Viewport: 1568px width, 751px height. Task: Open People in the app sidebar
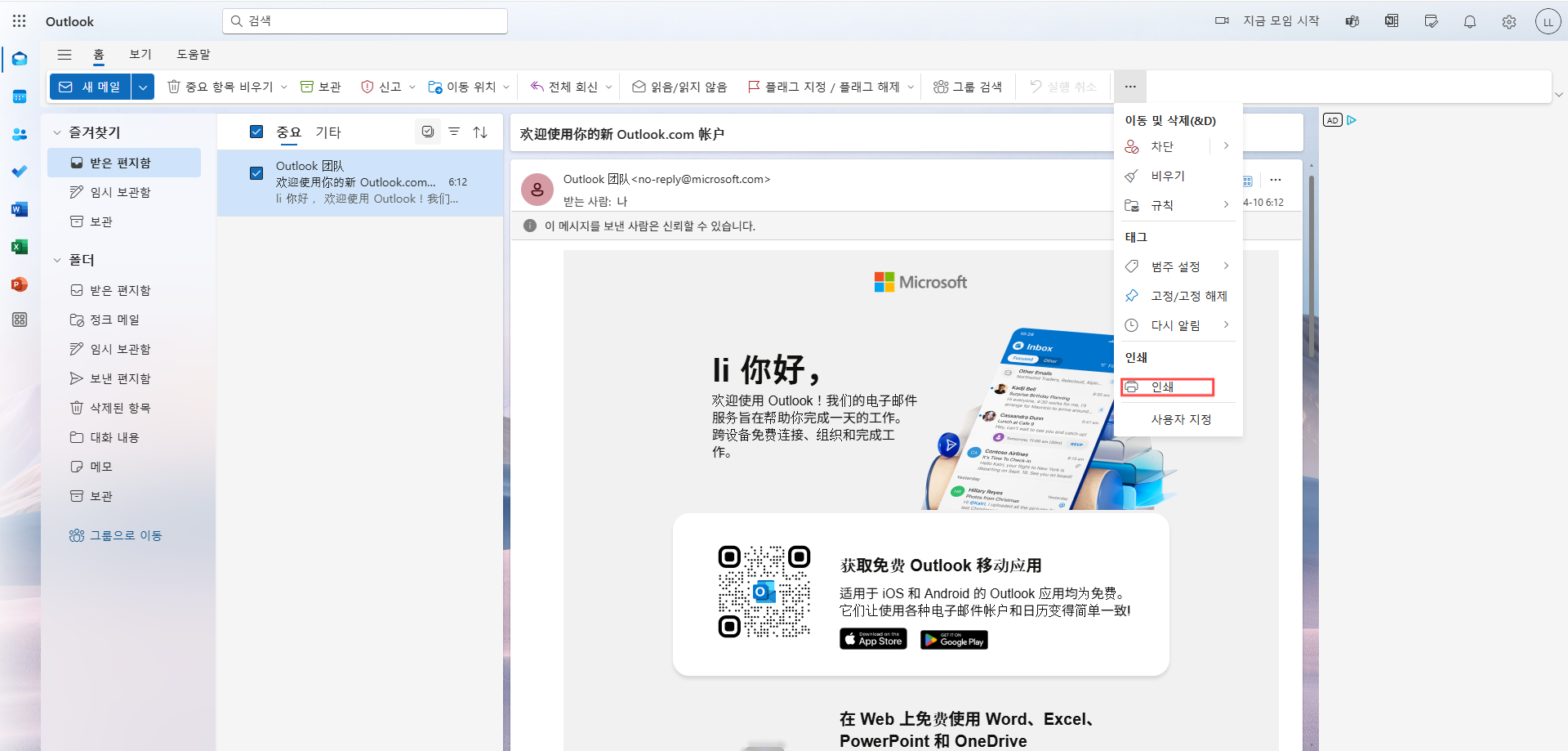coord(19,134)
